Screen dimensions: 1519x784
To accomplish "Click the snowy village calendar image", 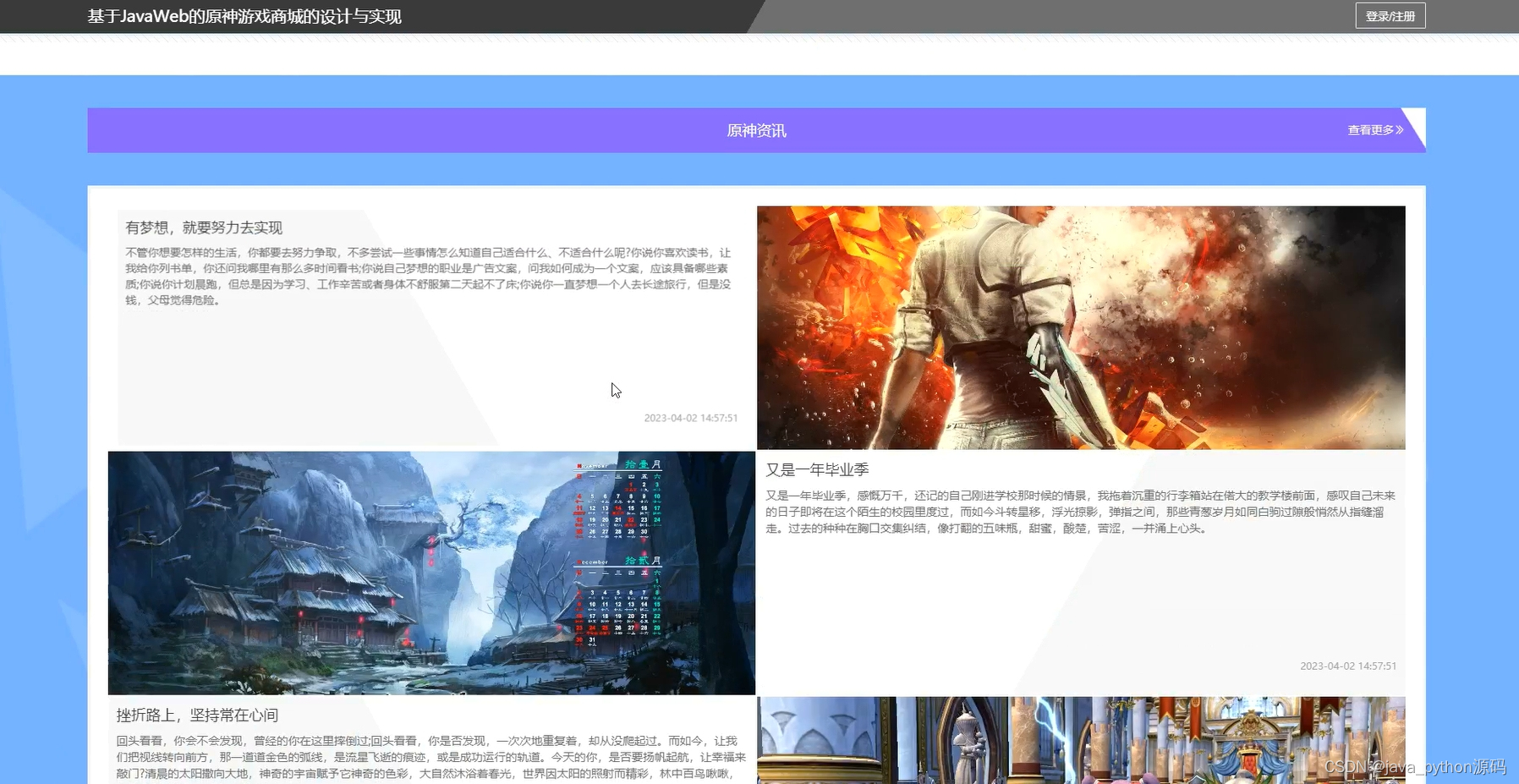I will click(431, 573).
